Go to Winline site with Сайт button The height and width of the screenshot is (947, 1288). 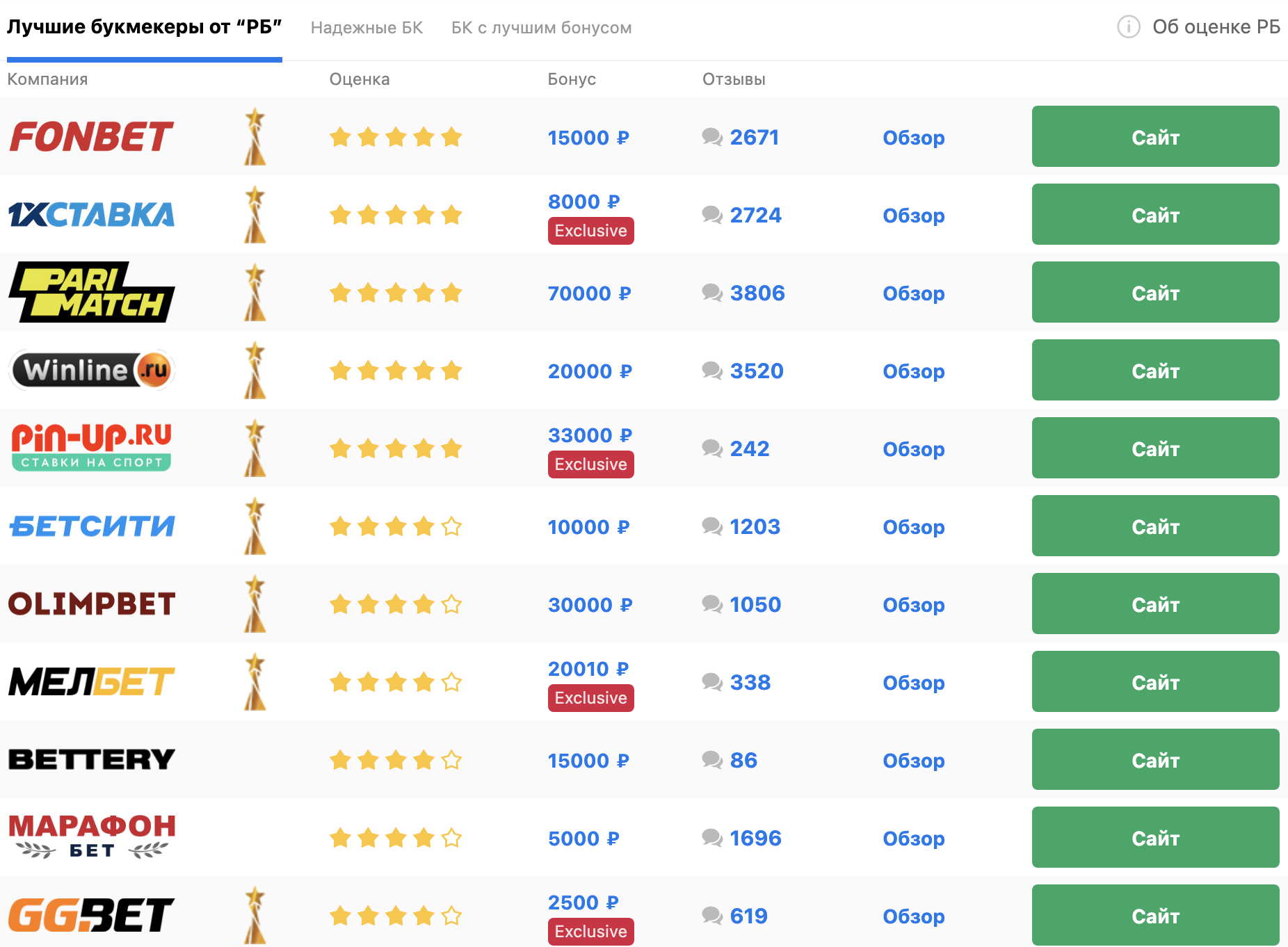(x=1155, y=370)
